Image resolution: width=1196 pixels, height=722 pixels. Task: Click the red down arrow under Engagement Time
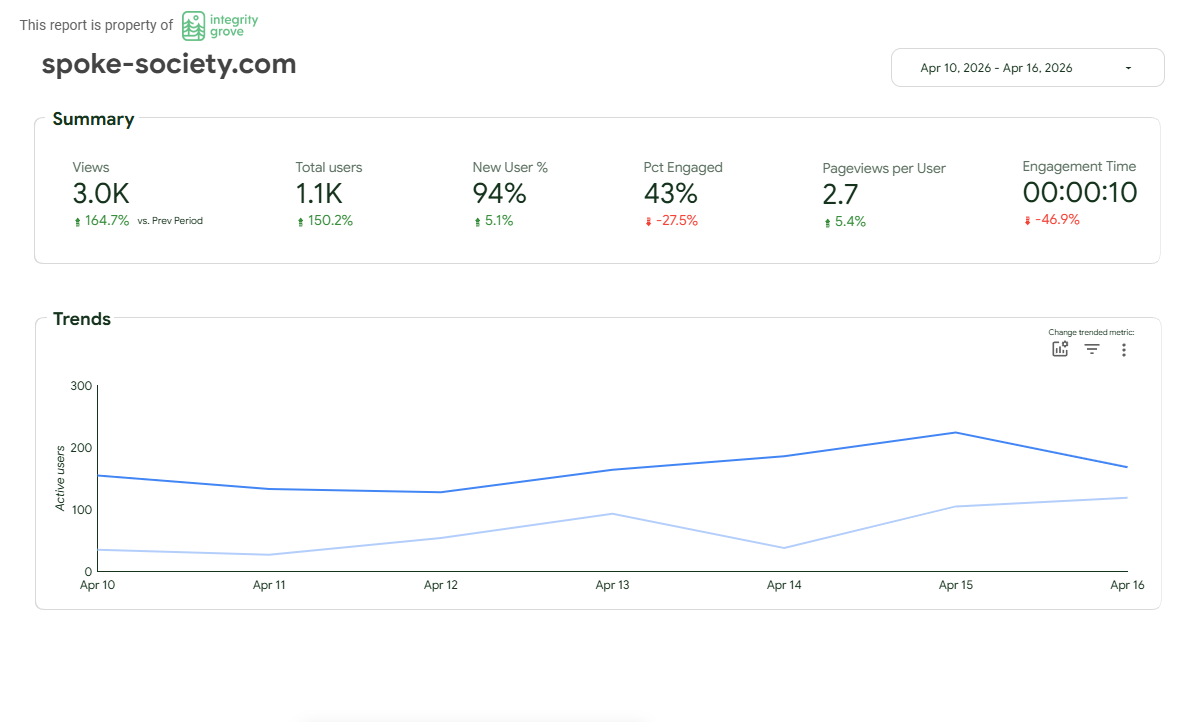coord(1027,221)
